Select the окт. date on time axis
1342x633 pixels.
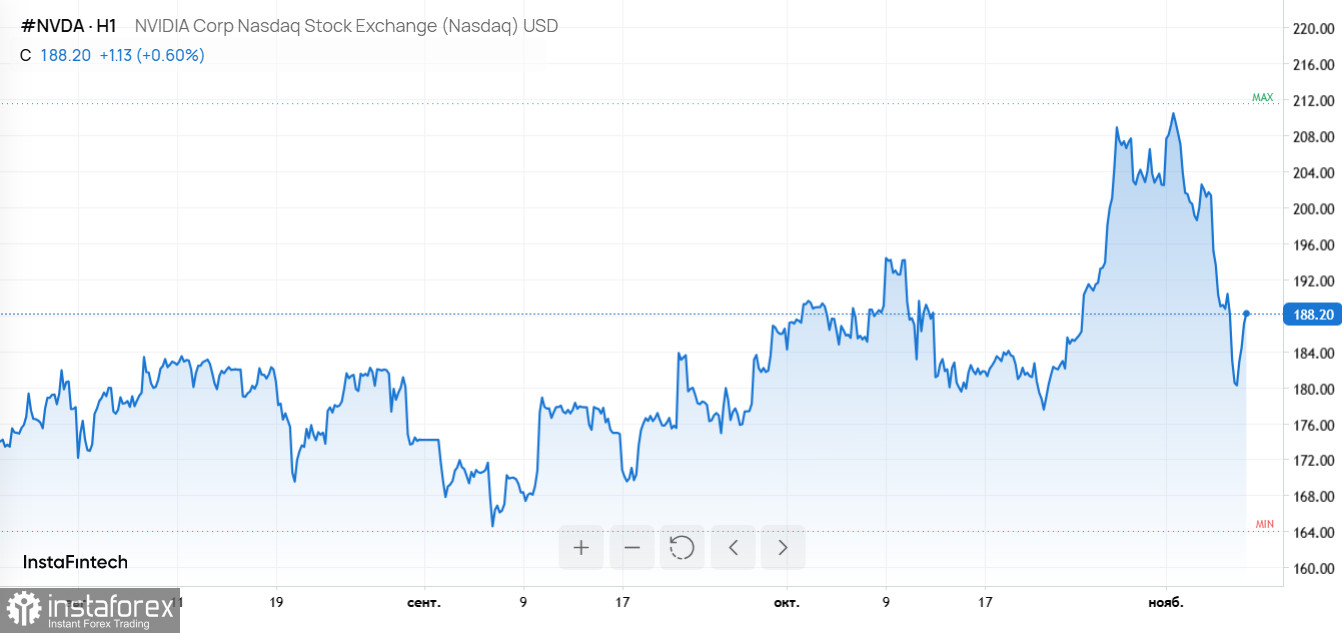click(787, 603)
